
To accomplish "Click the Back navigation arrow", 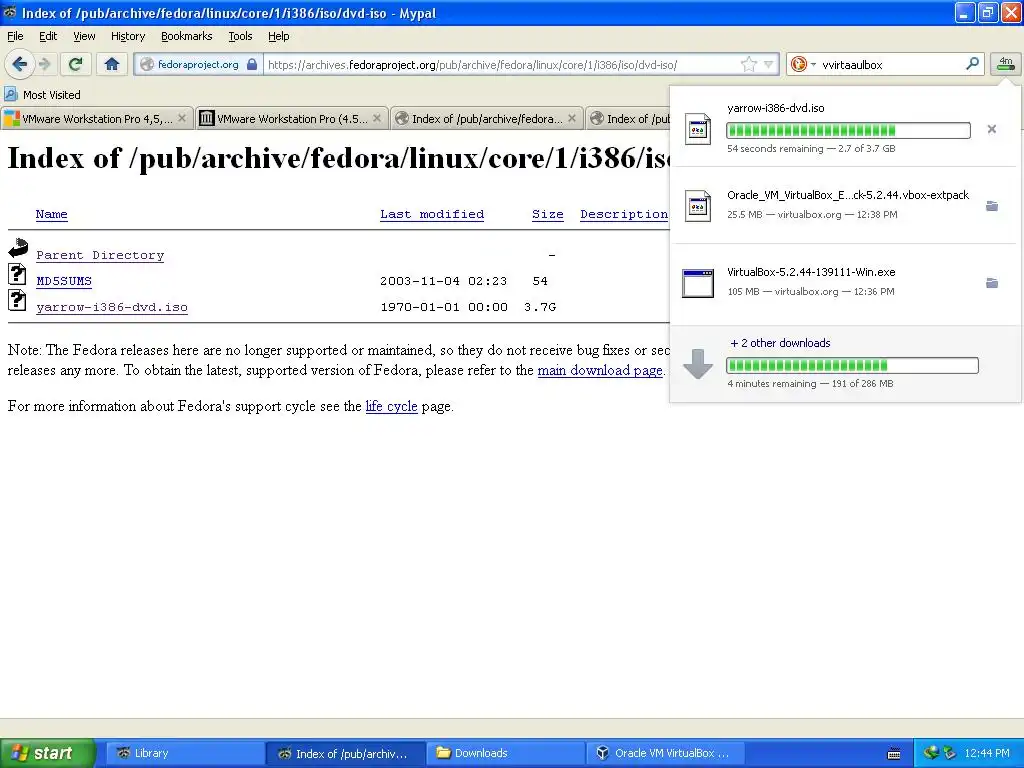I will (19, 64).
